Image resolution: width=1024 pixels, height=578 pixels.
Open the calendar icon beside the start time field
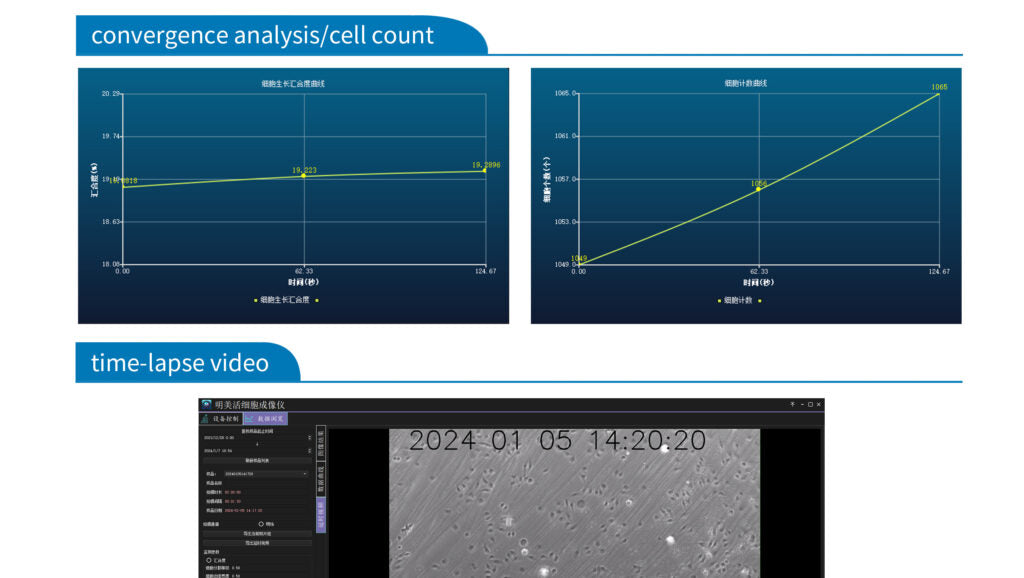click(309, 437)
